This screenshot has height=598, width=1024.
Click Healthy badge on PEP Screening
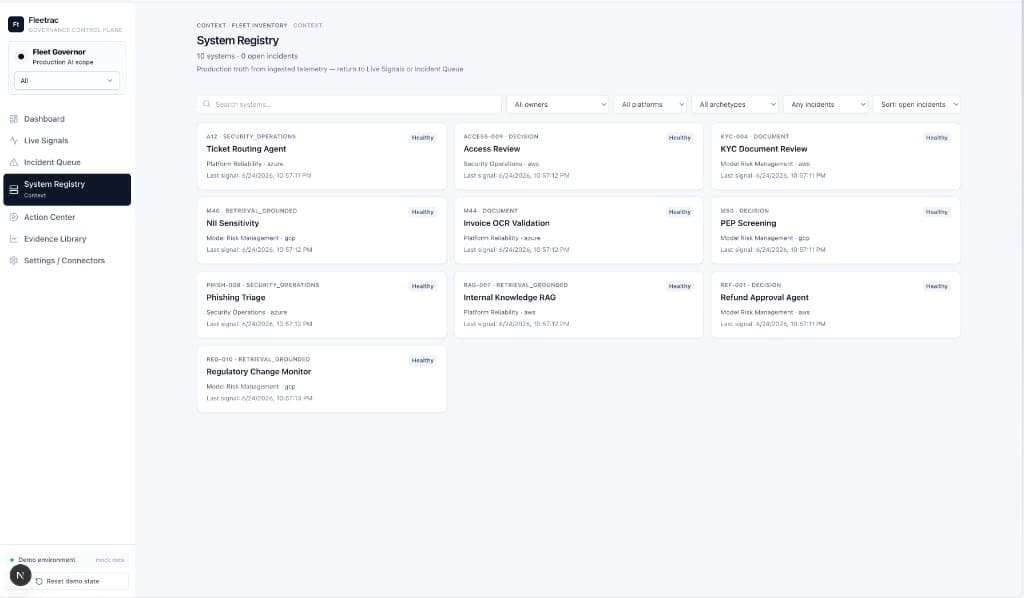click(936, 212)
